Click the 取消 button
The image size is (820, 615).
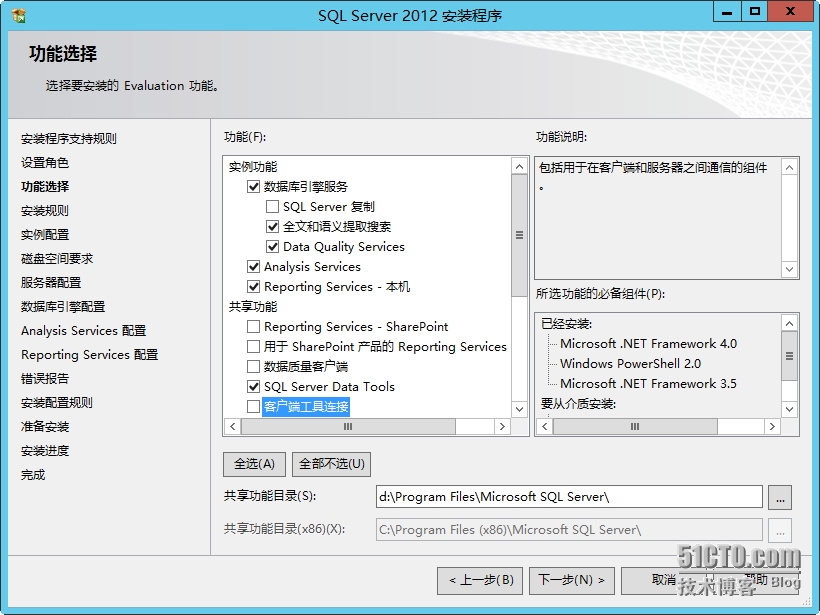coord(663,580)
